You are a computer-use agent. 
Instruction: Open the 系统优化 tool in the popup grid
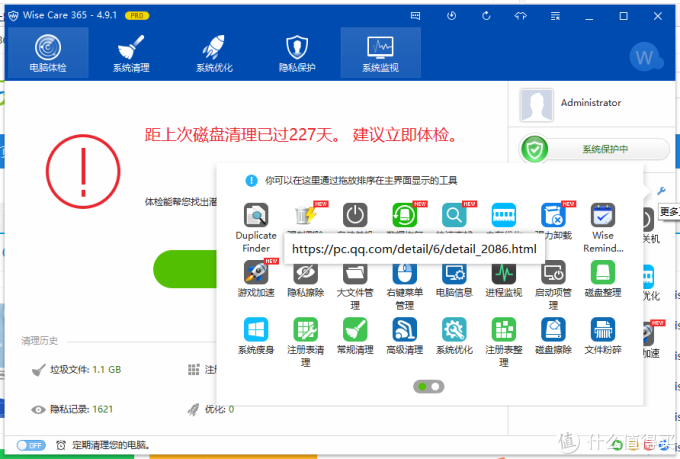click(x=454, y=336)
